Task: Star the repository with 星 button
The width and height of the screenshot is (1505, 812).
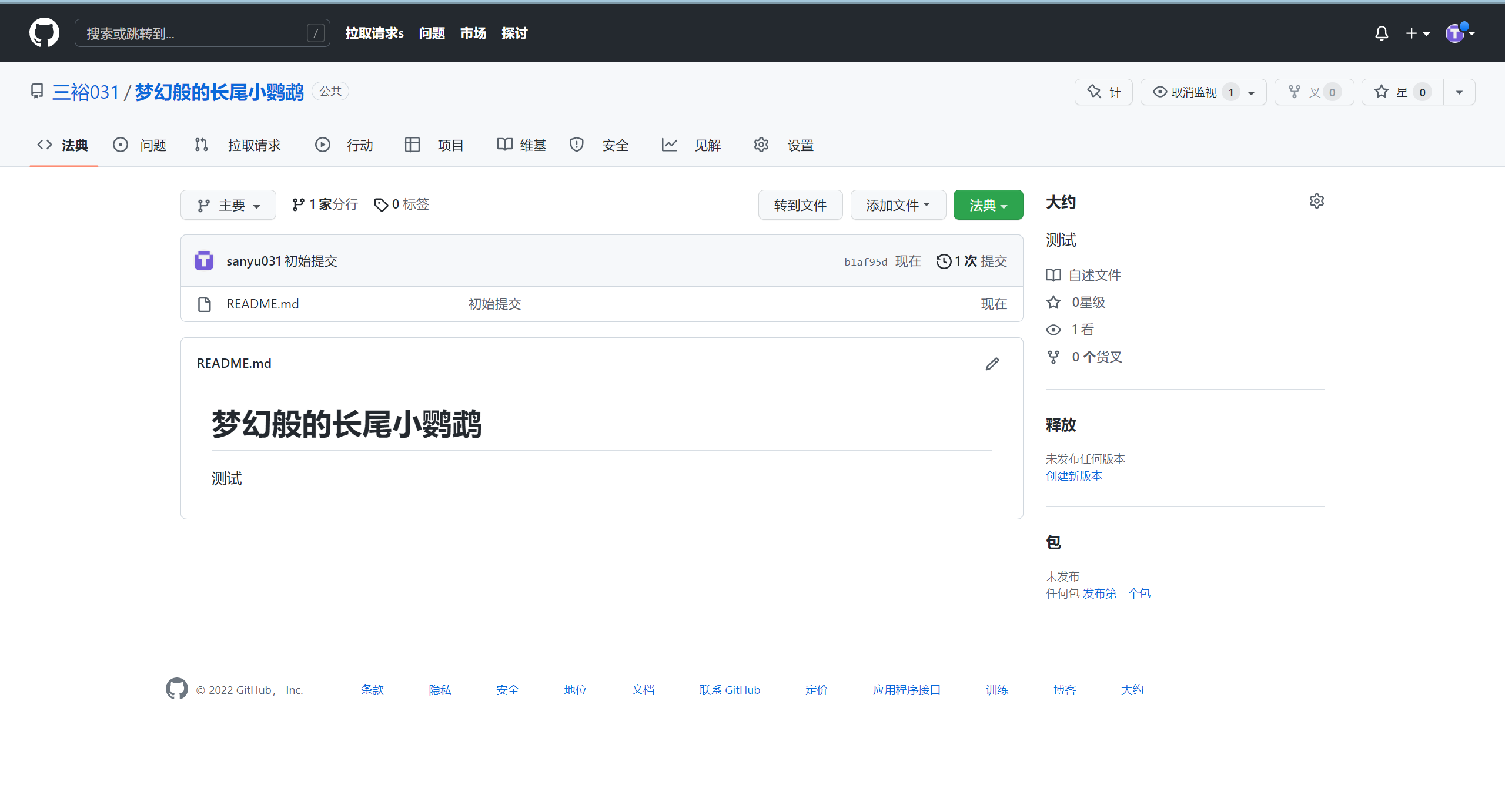Action: pyautogui.click(x=1402, y=92)
